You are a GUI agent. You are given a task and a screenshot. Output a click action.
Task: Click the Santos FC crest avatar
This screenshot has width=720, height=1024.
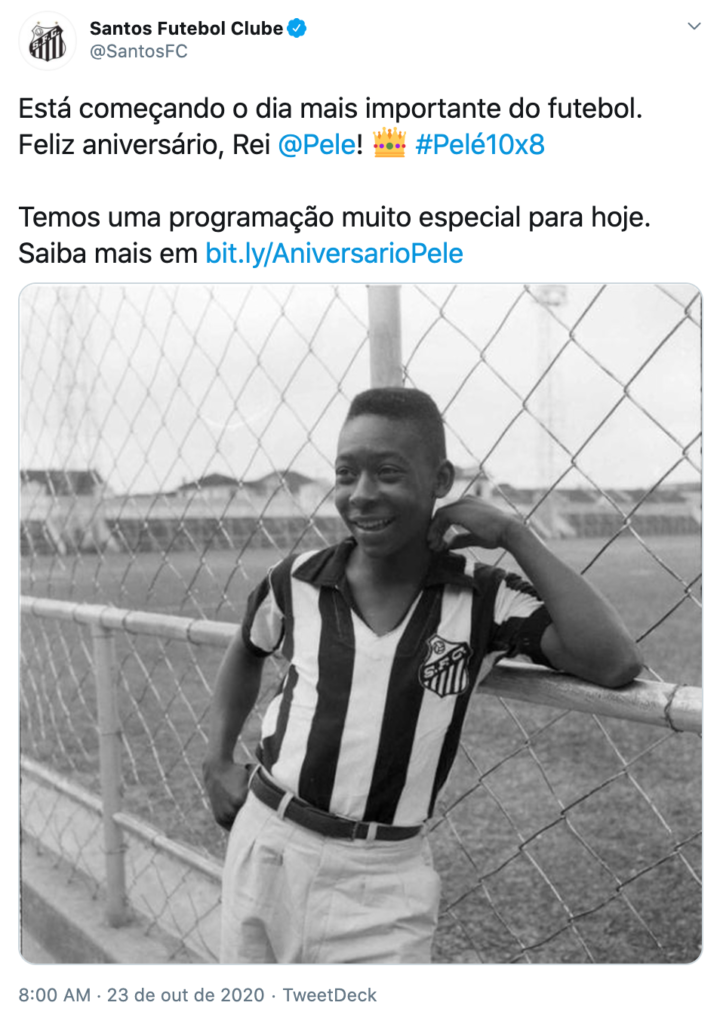pyautogui.click(x=47, y=40)
